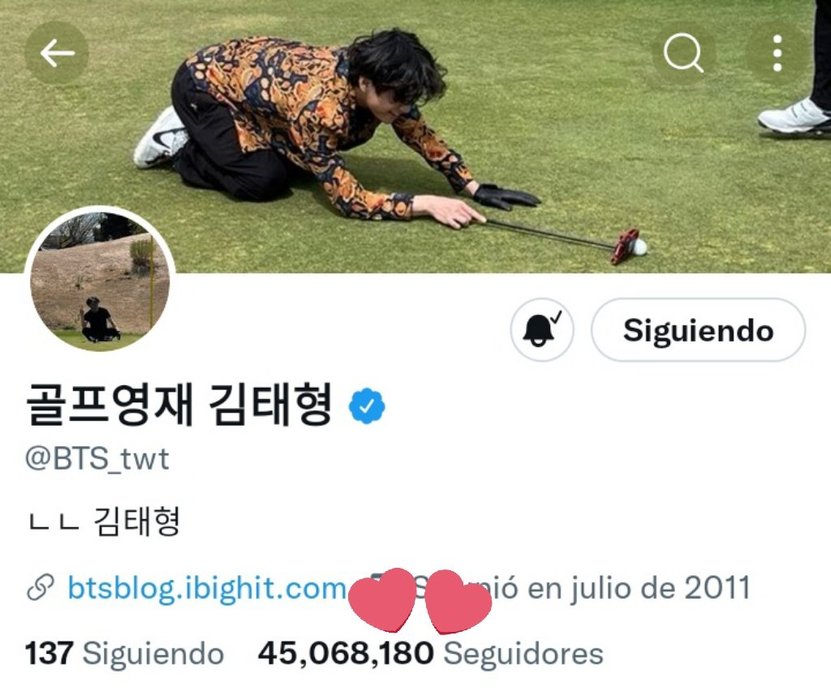Tap the golf ball in the banner
The width and height of the screenshot is (831, 700).
pyautogui.click(x=640, y=246)
